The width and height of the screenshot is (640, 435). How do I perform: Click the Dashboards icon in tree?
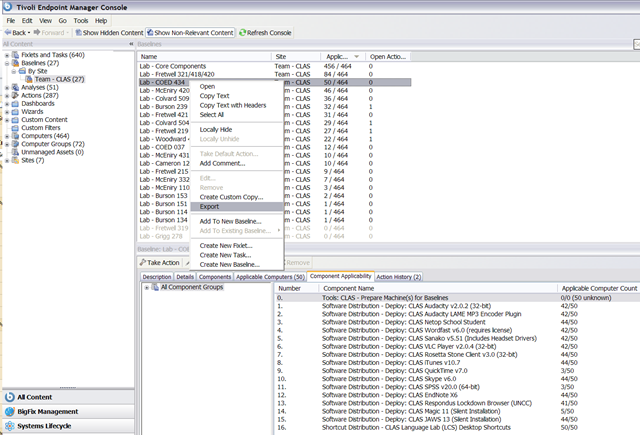[15, 103]
